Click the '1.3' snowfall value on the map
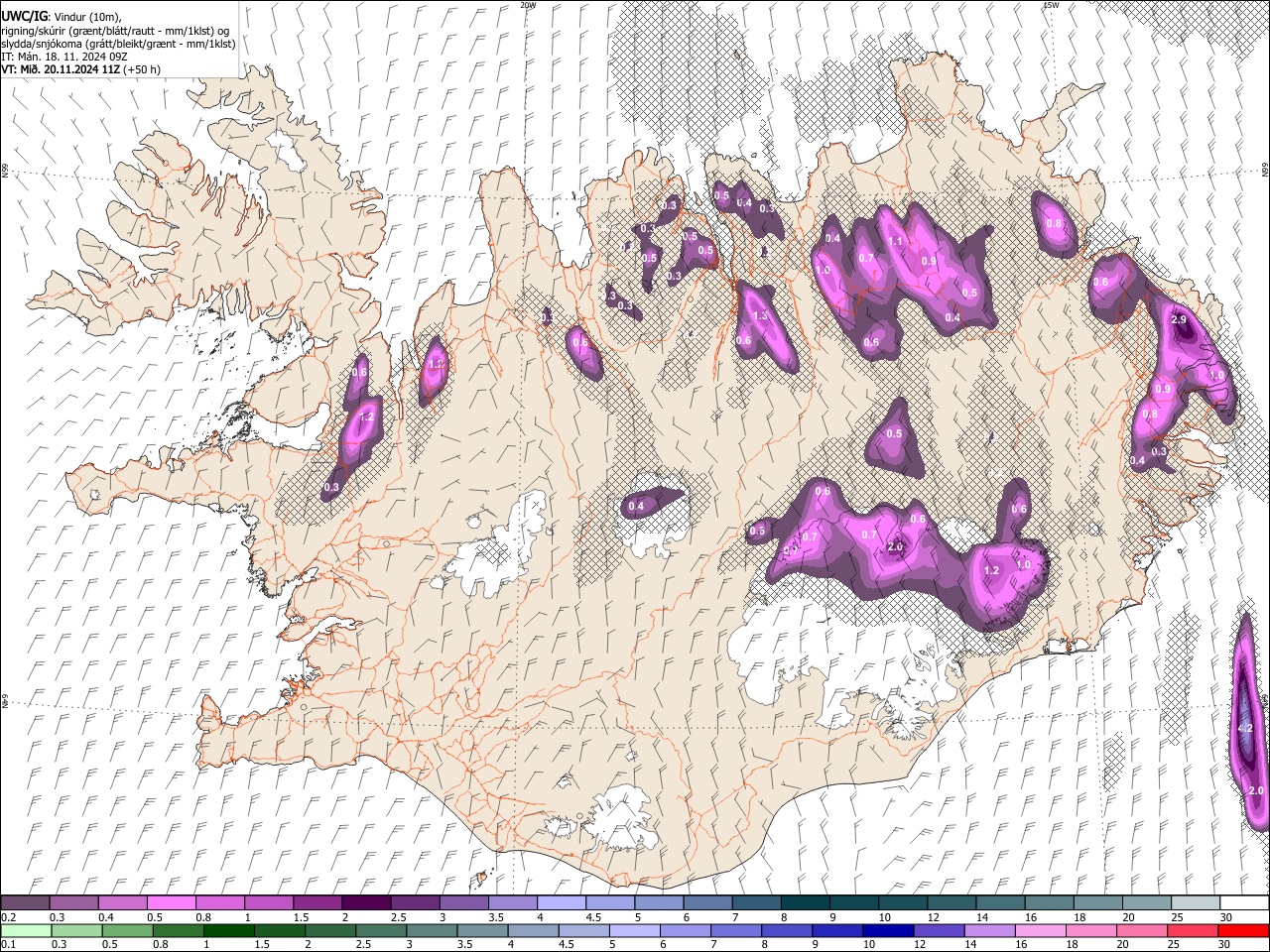The image size is (1270, 952). pos(761,315)
